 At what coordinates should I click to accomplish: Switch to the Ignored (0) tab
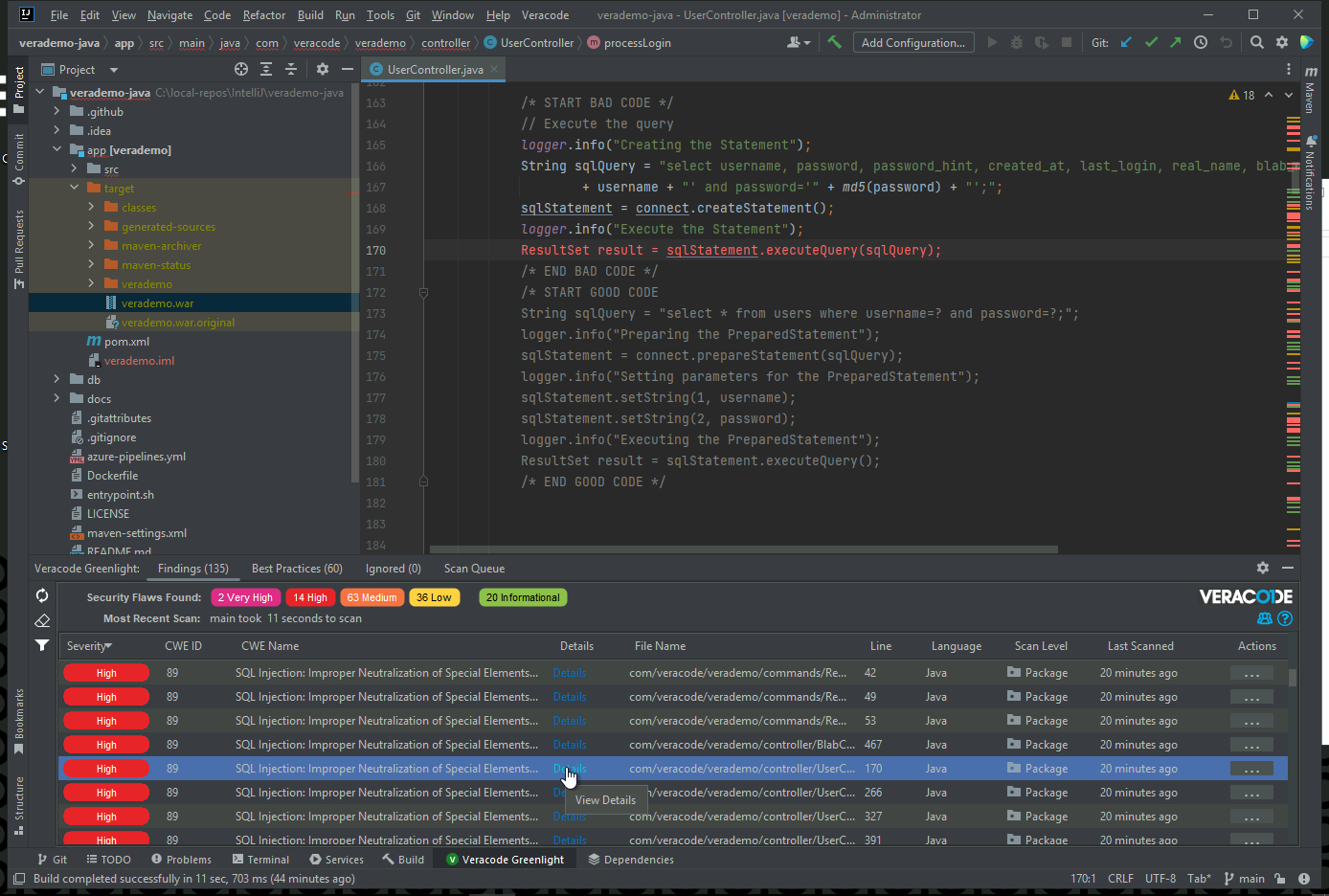[394, 568]
